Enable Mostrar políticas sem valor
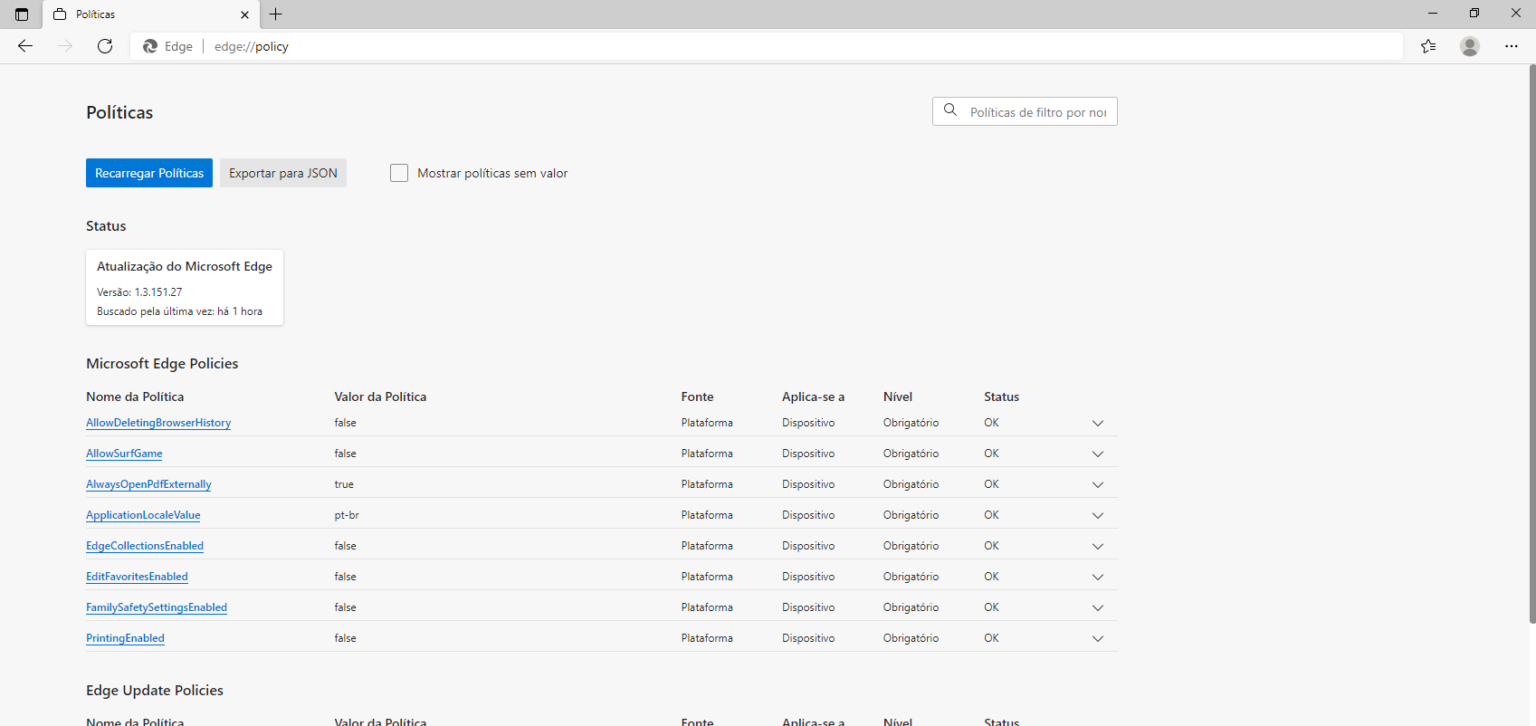Image resolution: width=1536 pixels, height=726 pixels. [x=399, y=172]
